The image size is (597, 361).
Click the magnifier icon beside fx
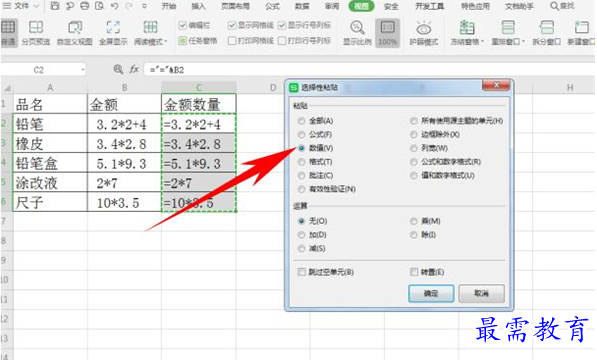click(118, 69)
